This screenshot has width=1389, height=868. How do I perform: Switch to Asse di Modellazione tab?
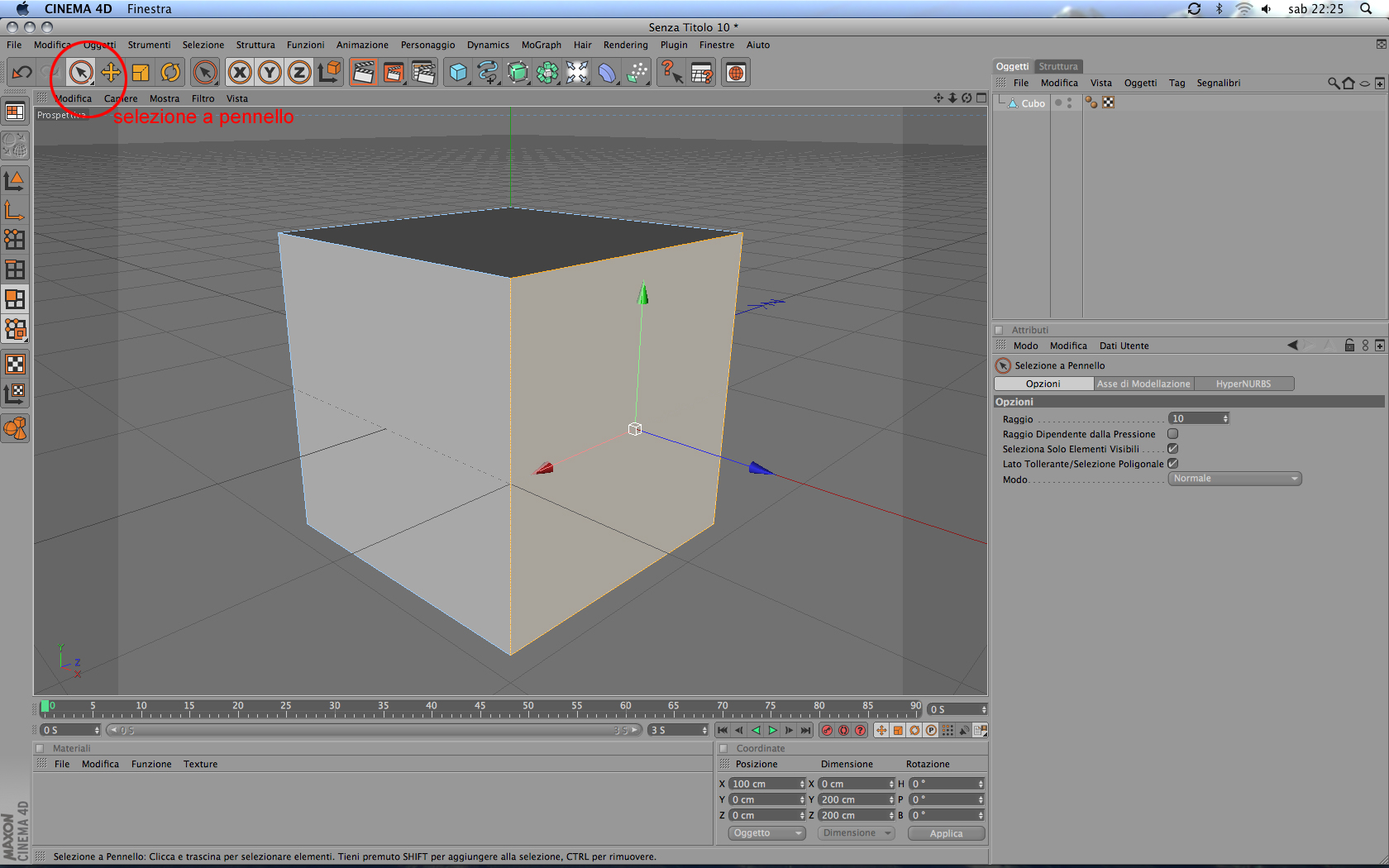tap(1143, 384)
